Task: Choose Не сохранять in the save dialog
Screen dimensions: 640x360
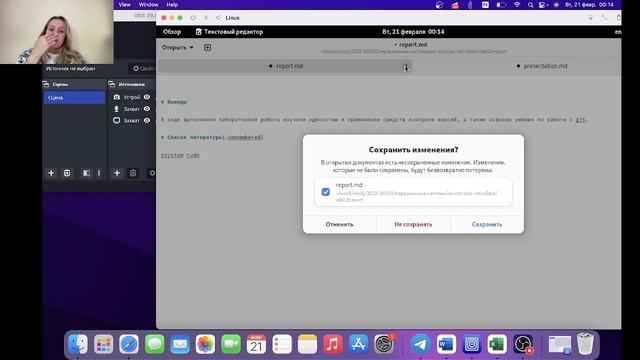Action: click(x=413, y=224)
